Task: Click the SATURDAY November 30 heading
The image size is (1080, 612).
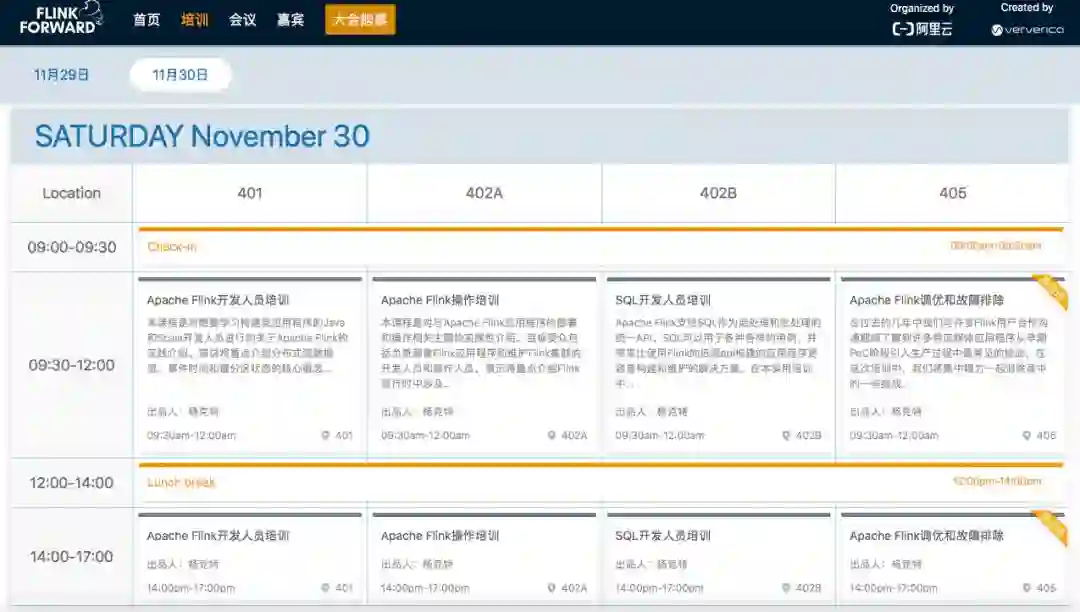Action: [202, 136]
